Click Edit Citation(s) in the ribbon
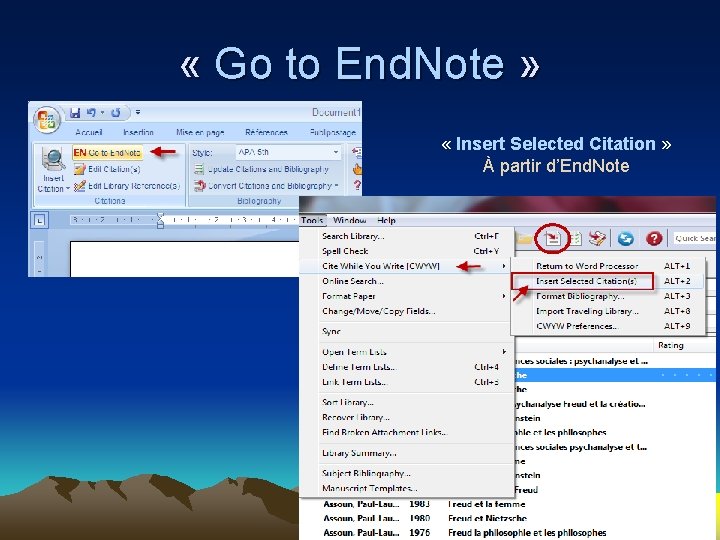The height and width of the screenshot is (540, 720). (107, 169)
